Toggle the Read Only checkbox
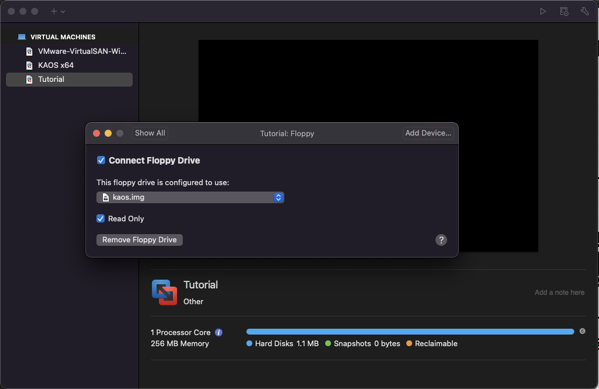 pos(100,219)
